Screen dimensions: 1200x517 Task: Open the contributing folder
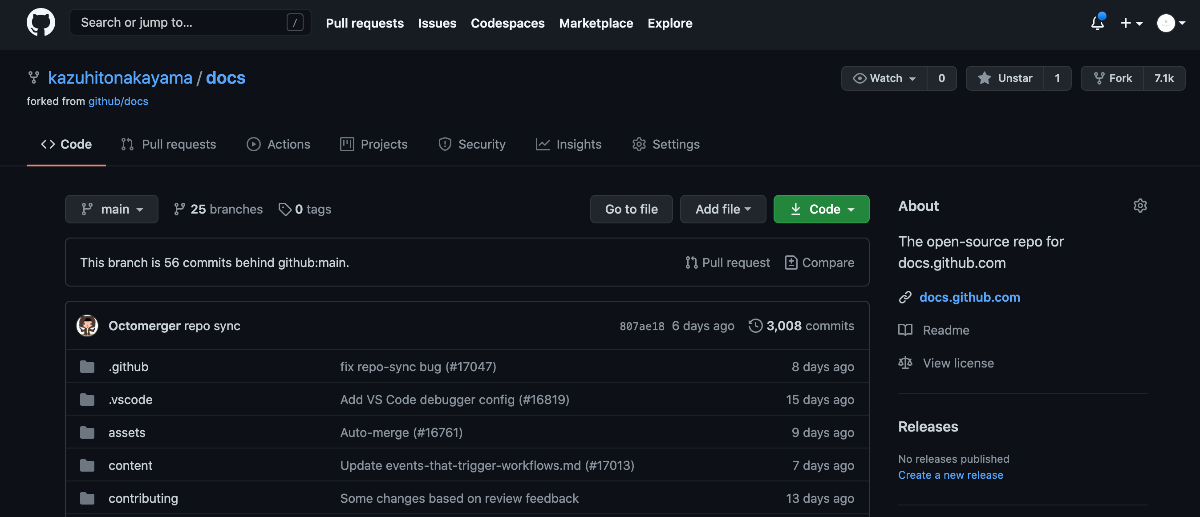click(x=143, y=499)
